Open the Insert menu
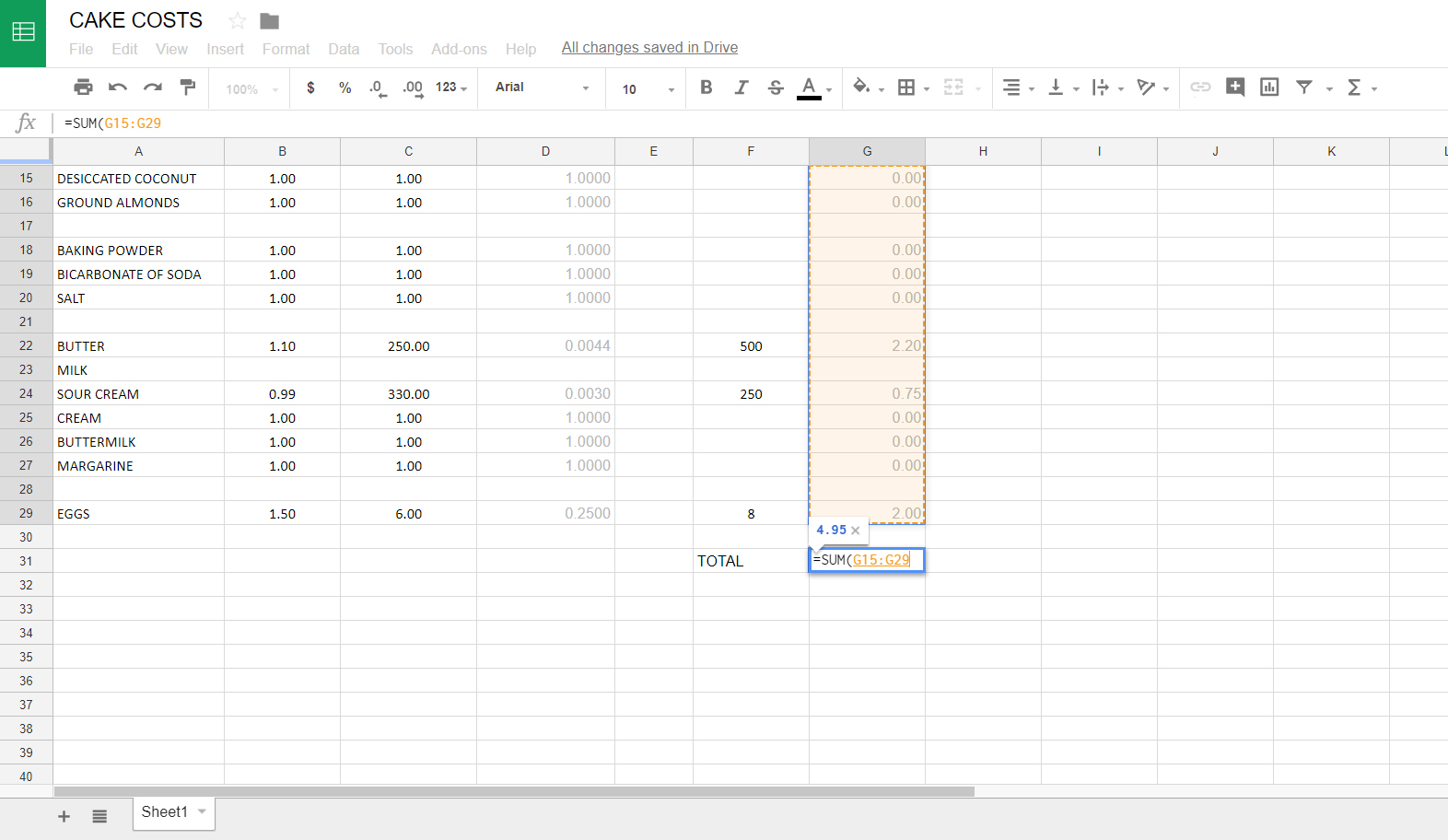1448x840 pixels. click(x=225, y=49)
